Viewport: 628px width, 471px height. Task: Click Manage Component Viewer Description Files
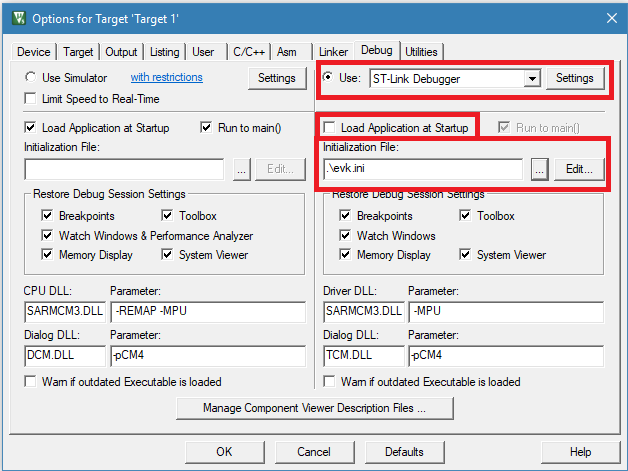click(314, 408)
